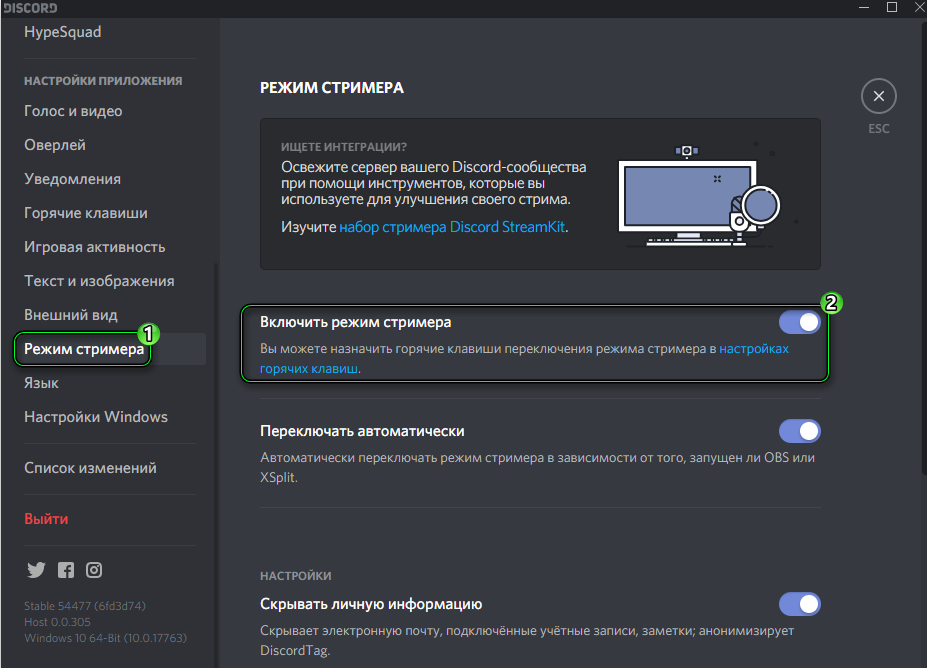Close settings with the ESC circle button
The image size is (927, 668).
[x=878, y=97]
